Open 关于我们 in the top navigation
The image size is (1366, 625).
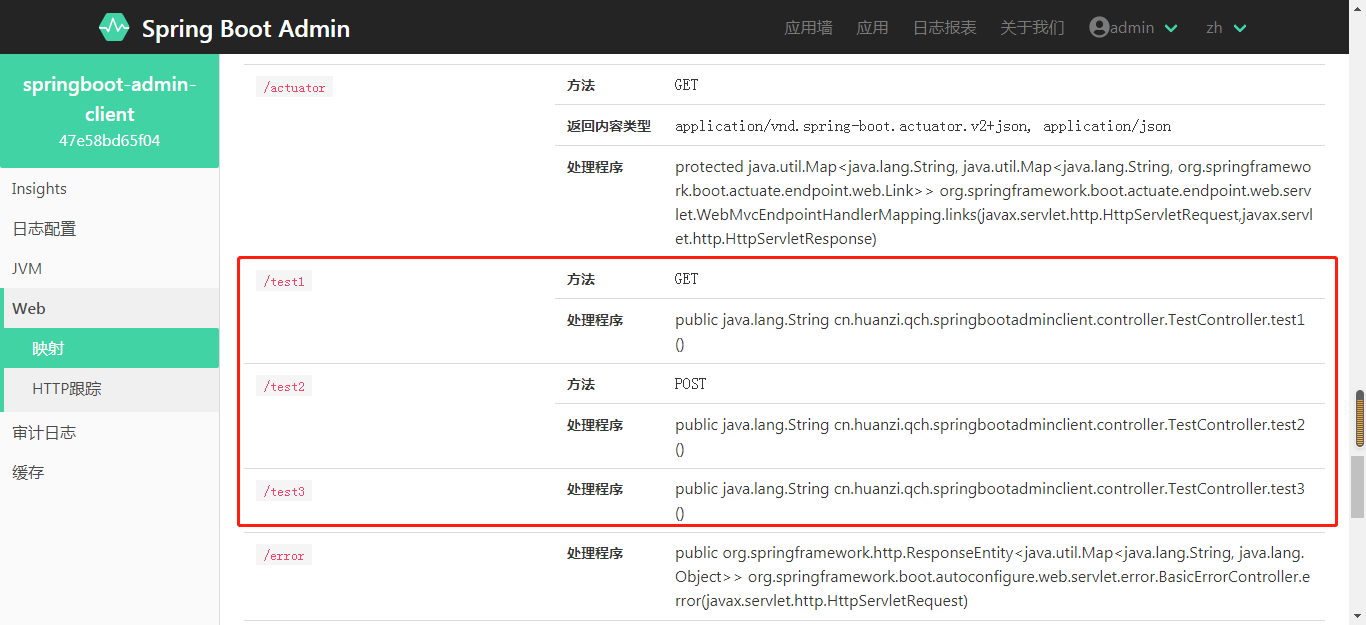[x=1032, y=28]
